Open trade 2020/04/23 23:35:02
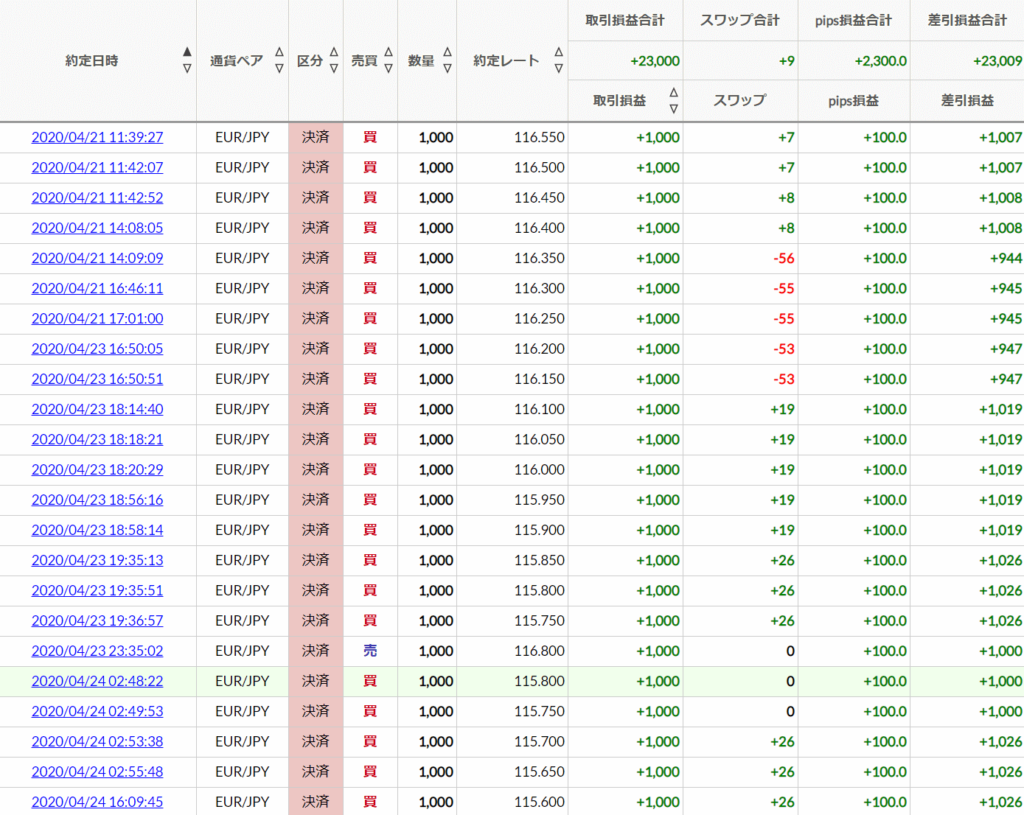 point(97,651)
